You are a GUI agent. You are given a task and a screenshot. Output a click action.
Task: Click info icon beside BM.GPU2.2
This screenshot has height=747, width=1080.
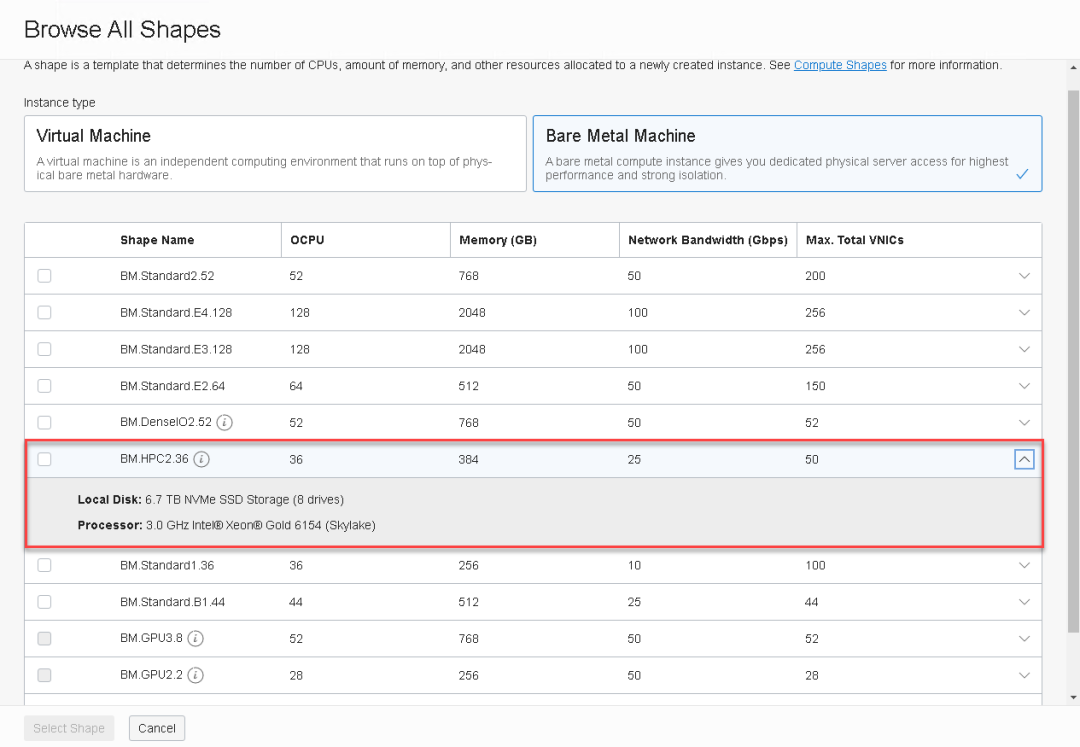coord(196,675)
